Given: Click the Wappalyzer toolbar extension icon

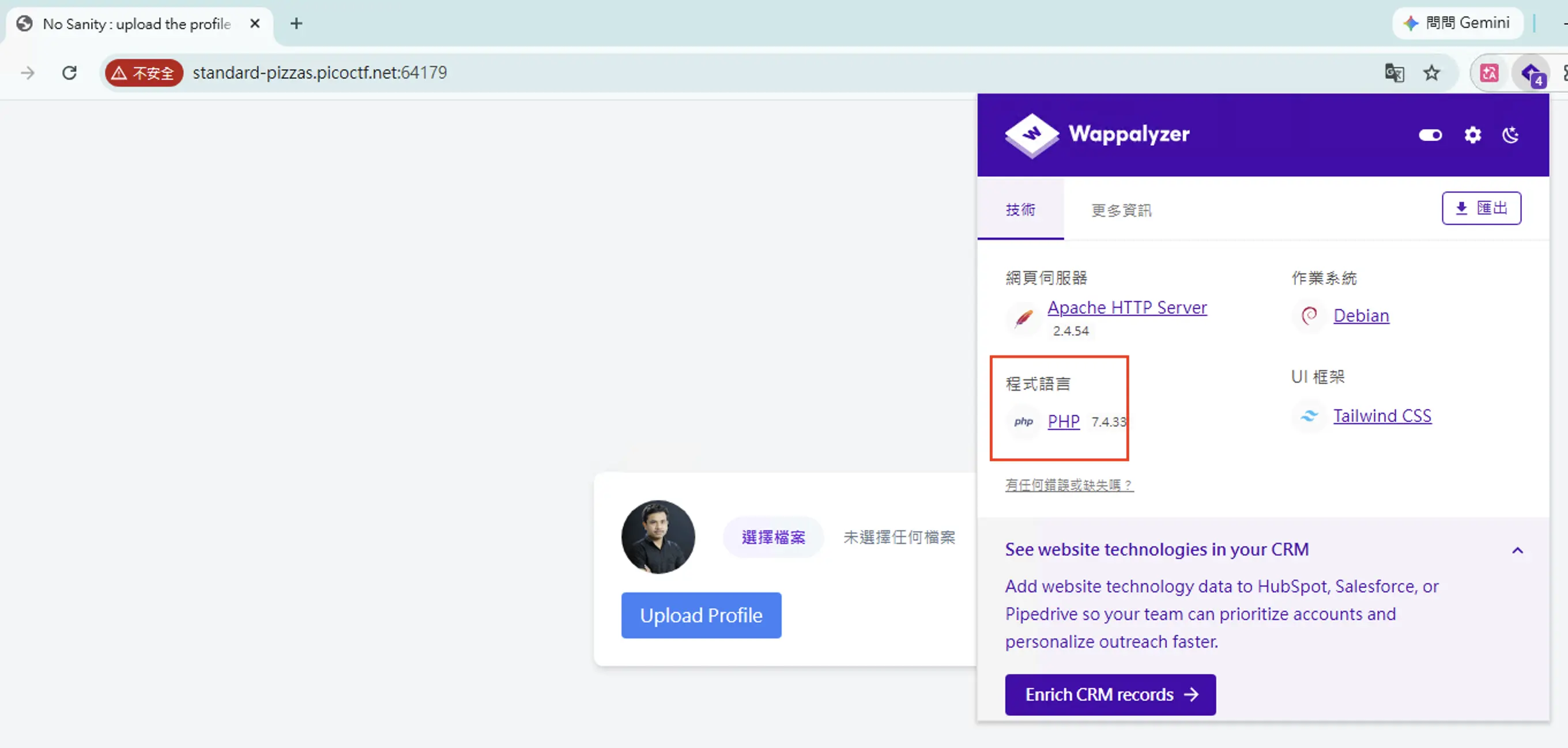Looking at the screenshot, I should [1531, 73].
